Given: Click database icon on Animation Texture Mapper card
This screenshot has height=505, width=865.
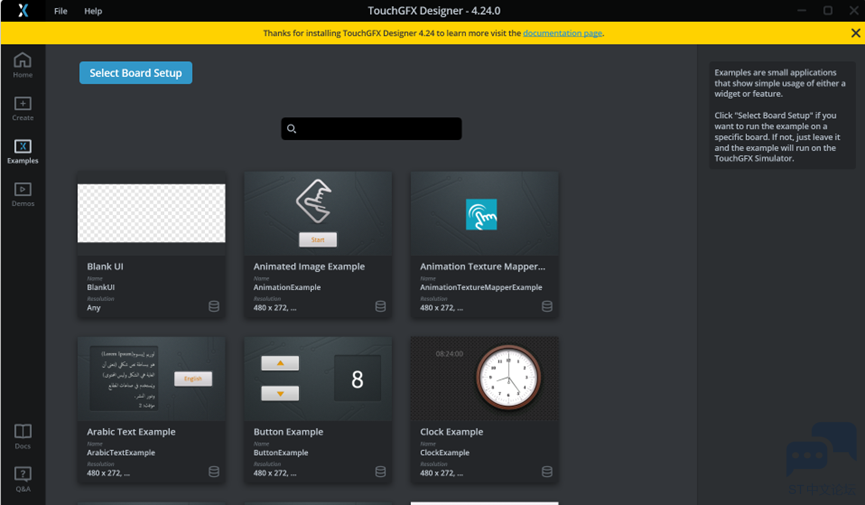Looking at the screenshot, I should point(547,306).
